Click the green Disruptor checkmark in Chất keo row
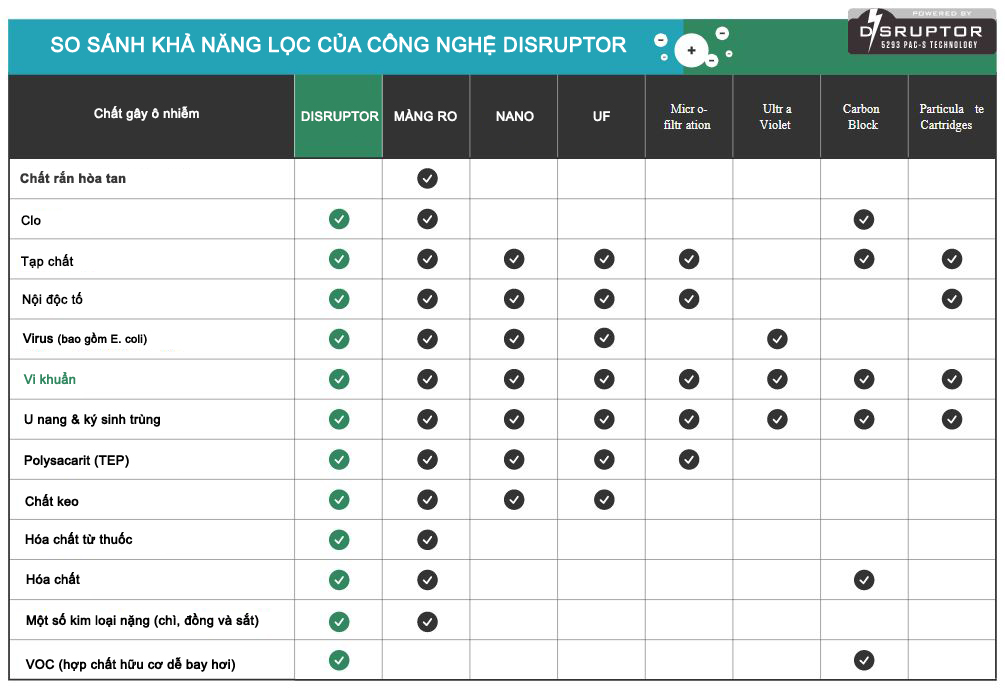The width and height of the screenshot is (1005, 688). (339, 499)
